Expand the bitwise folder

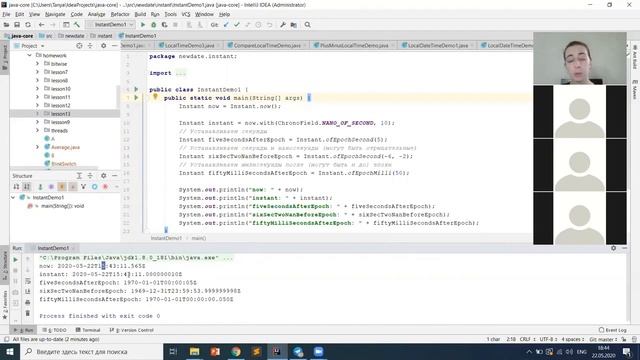pos(38,64)
